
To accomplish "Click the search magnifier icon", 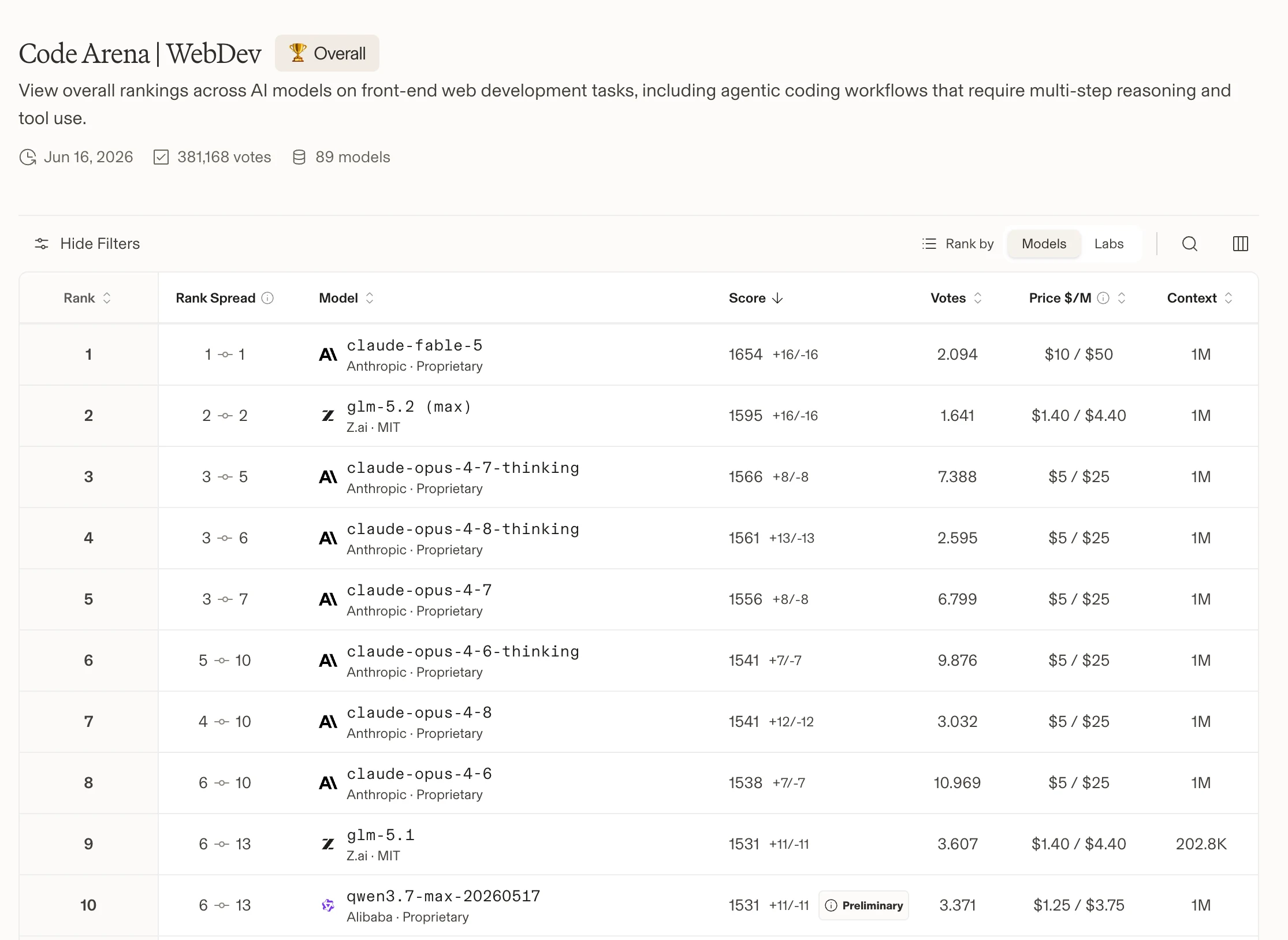I will (x=1189, y=244).
